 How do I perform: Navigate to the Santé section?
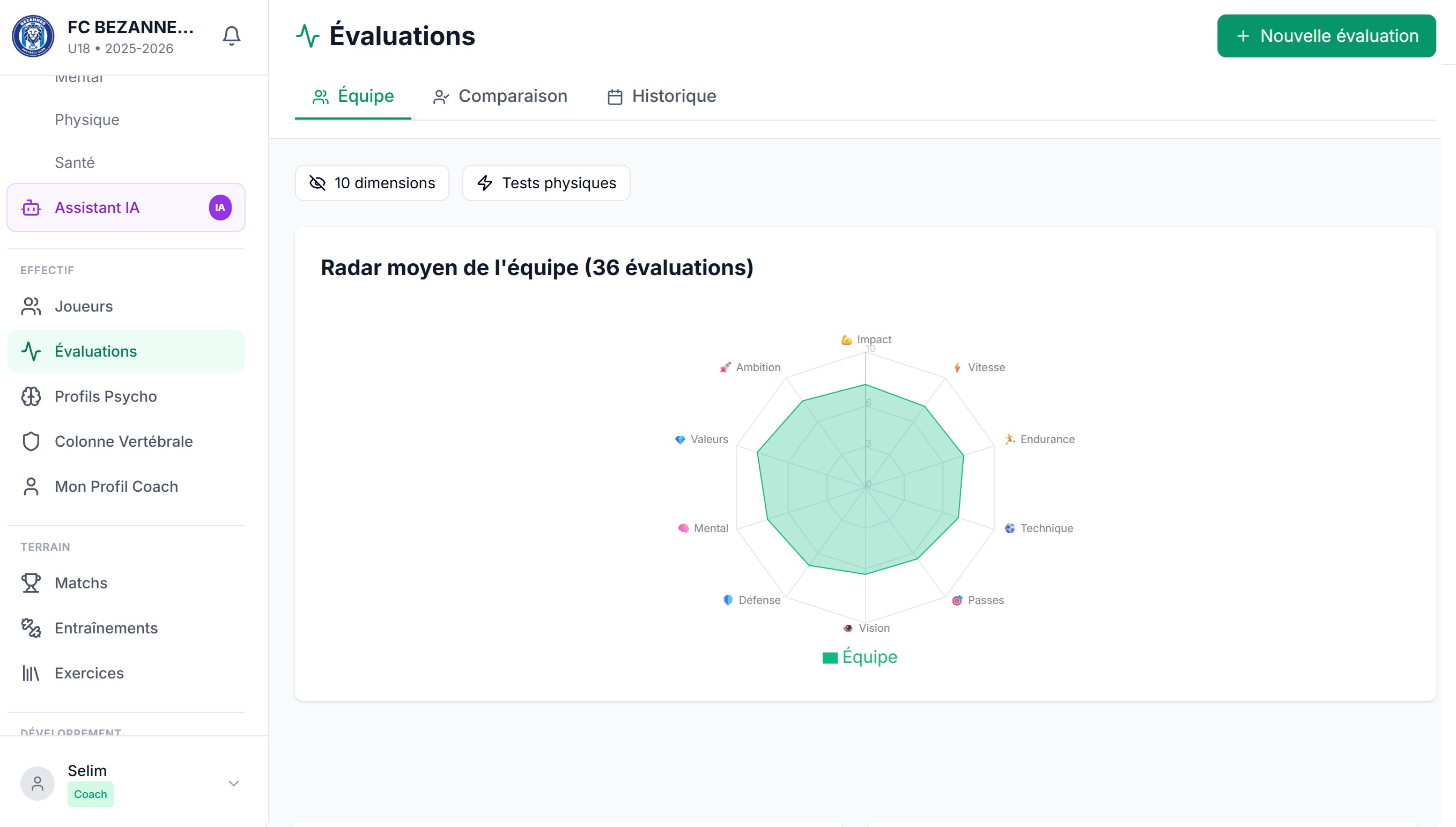click(76, 163)
